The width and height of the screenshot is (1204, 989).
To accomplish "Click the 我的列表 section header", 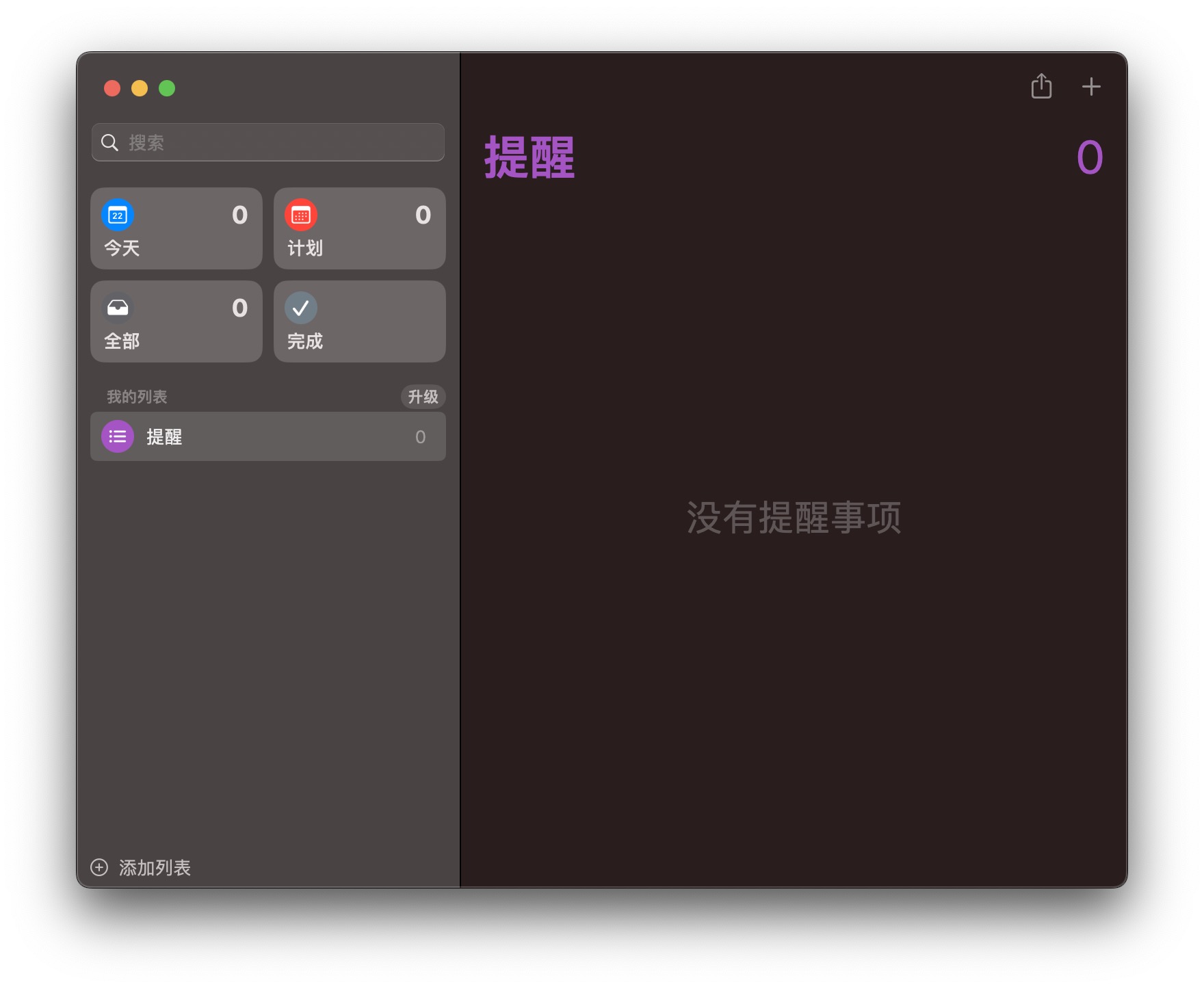I will (137, 397).
